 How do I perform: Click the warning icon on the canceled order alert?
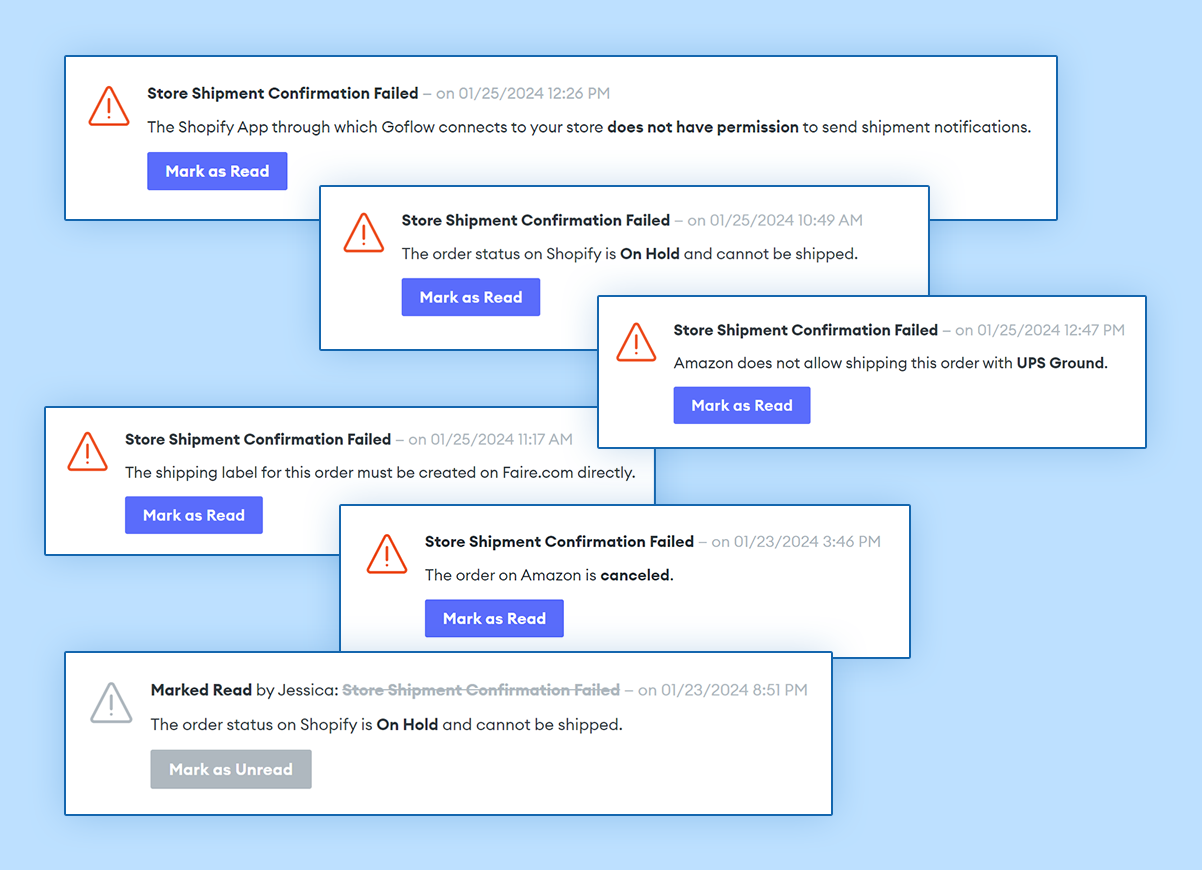387,554
